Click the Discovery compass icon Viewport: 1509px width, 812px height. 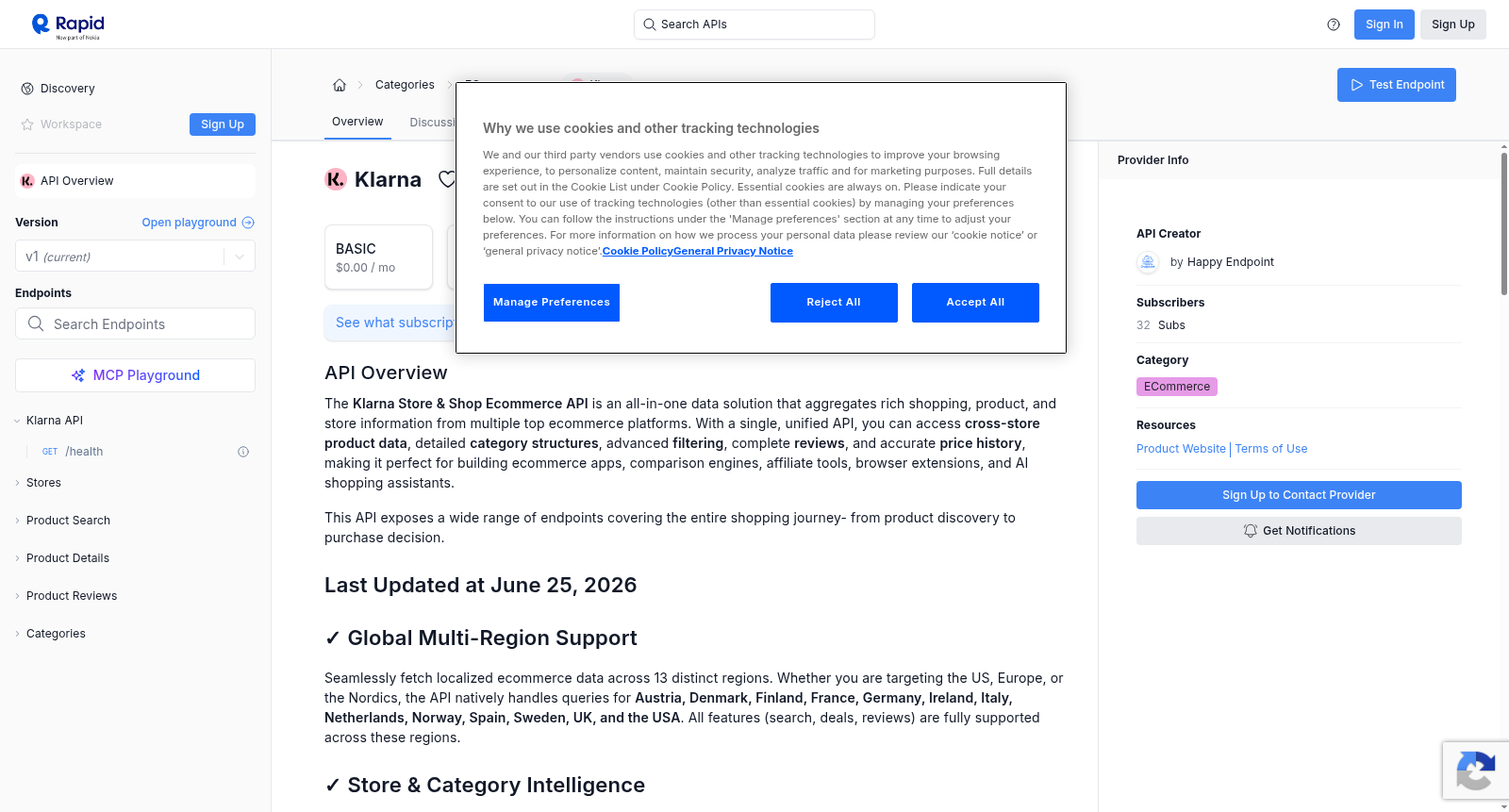27,89
